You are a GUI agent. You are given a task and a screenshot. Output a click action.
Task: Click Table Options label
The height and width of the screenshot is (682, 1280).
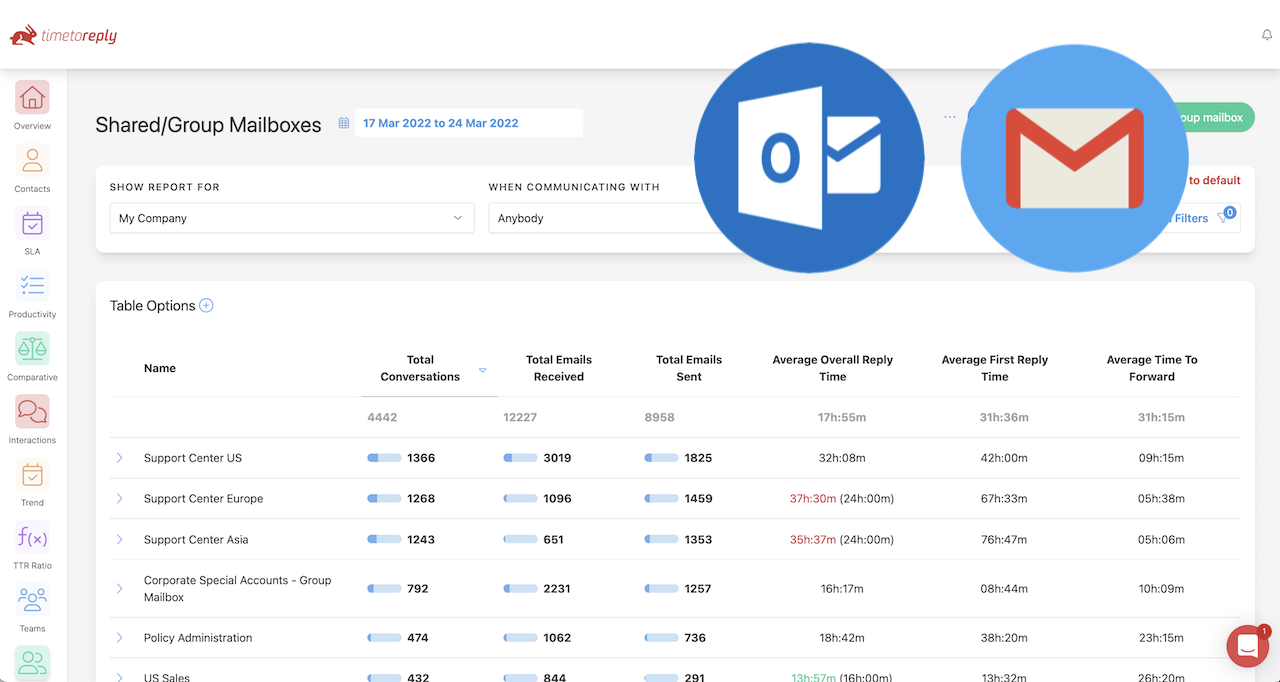[152, 306]
